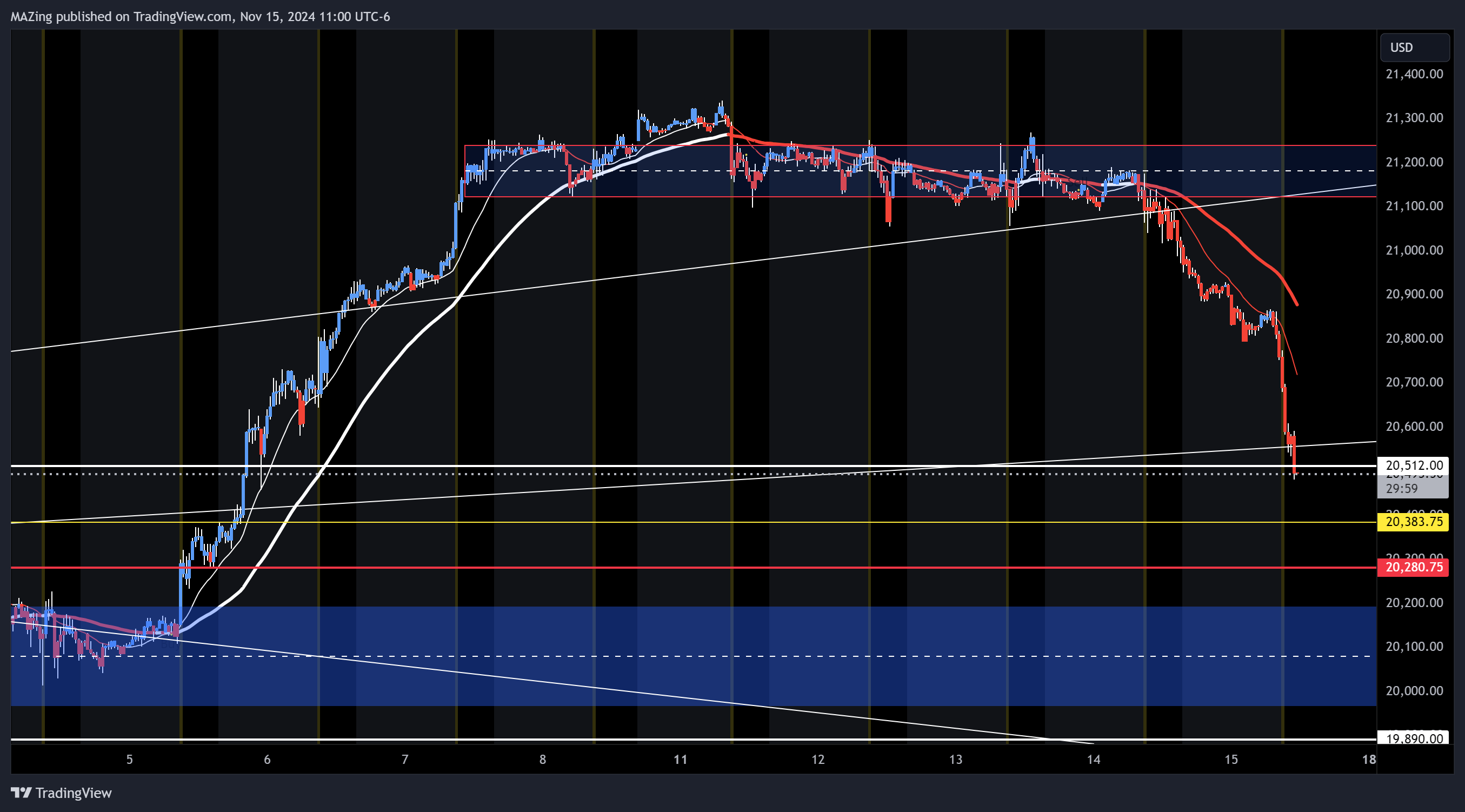This screenshot has width=1465, height=812.
Task: Click the 20,800.00 price axis value
Action: (1414, 338)
